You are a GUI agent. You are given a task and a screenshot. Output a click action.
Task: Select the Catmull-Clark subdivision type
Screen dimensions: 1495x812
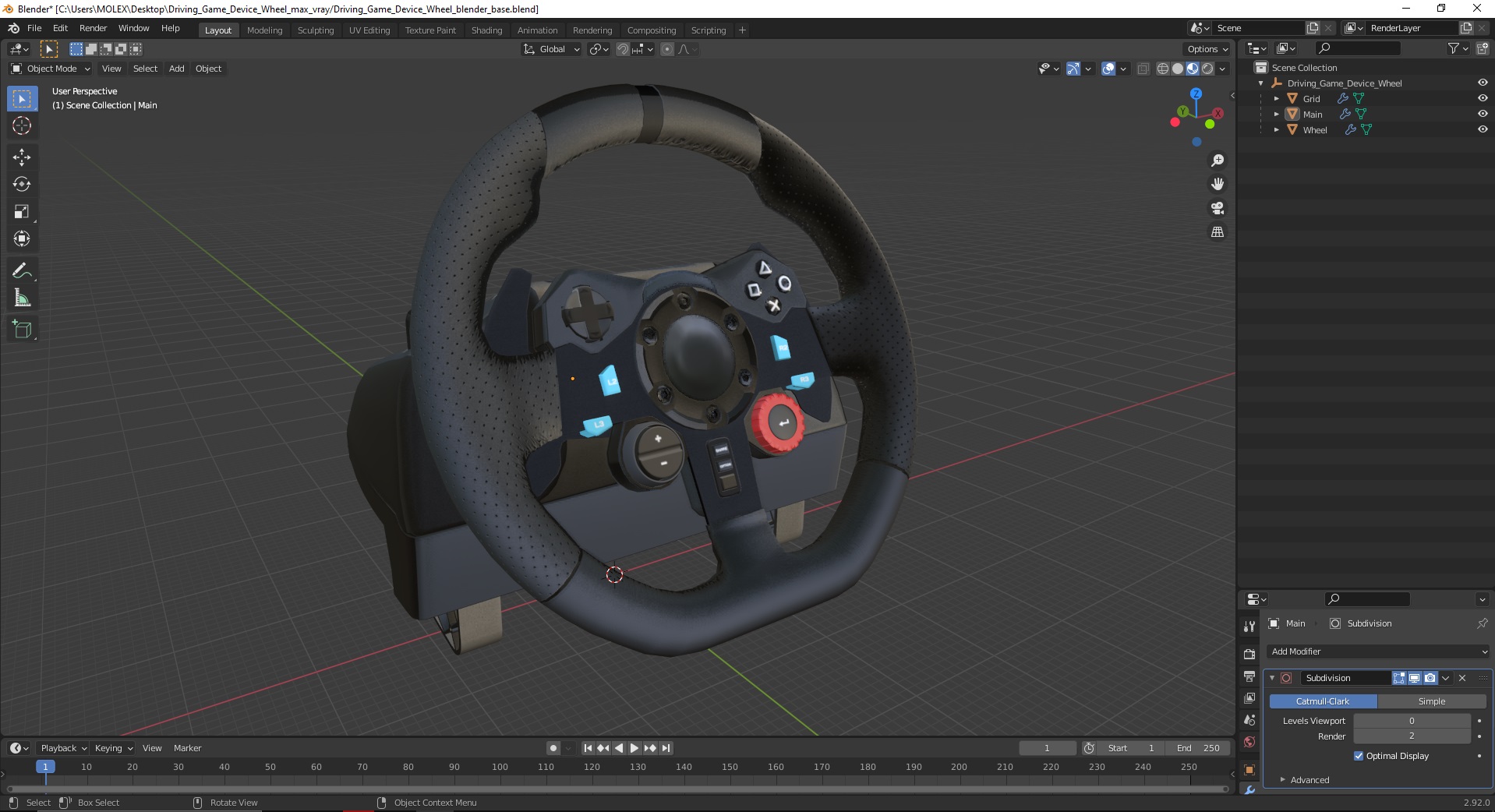coord(1323,701)
